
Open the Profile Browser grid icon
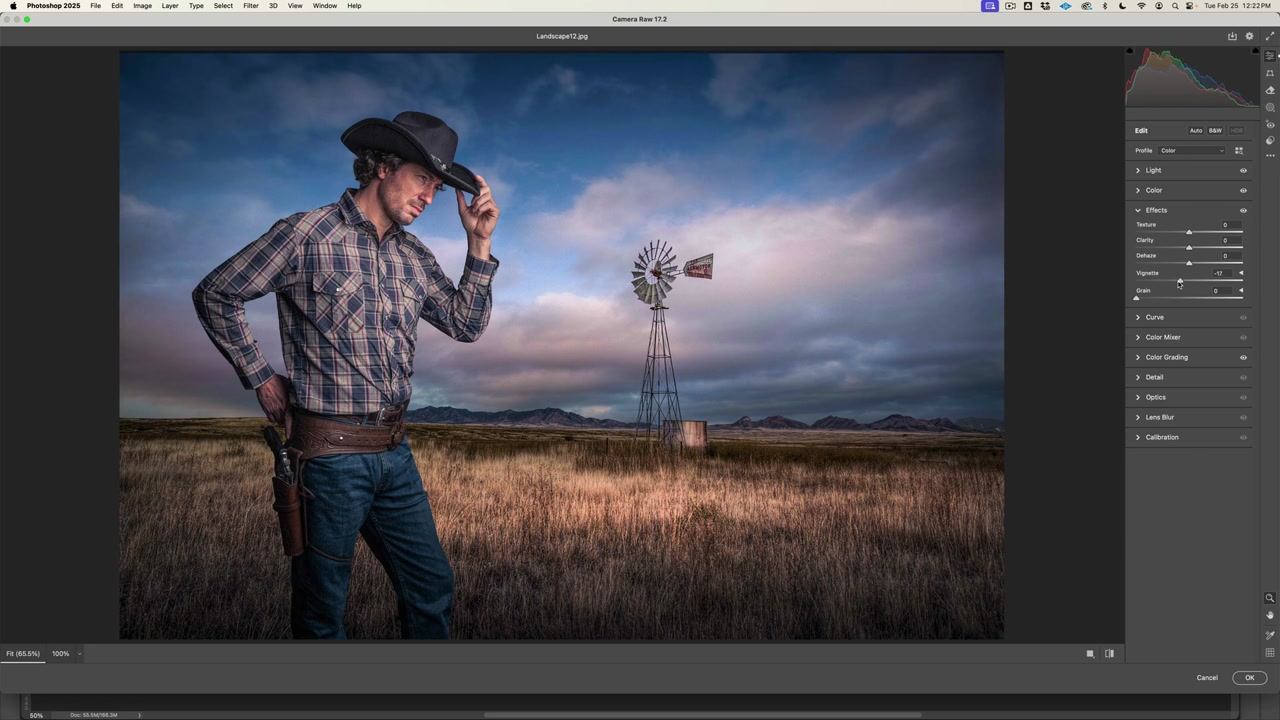coord(1239,150)
